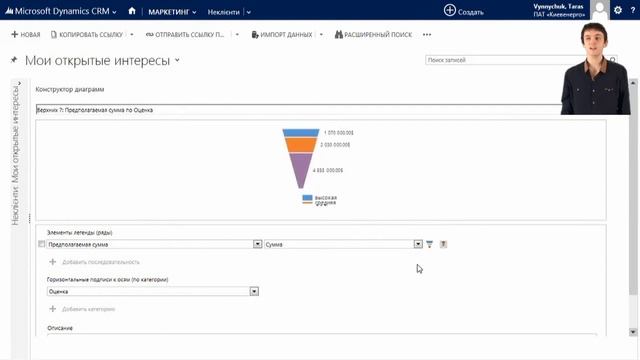This screenshot has height=360, width=640.
Task: Open РАСШИРЕННЫЙ ПОИСК advanced find
Action: pos(373,35)
